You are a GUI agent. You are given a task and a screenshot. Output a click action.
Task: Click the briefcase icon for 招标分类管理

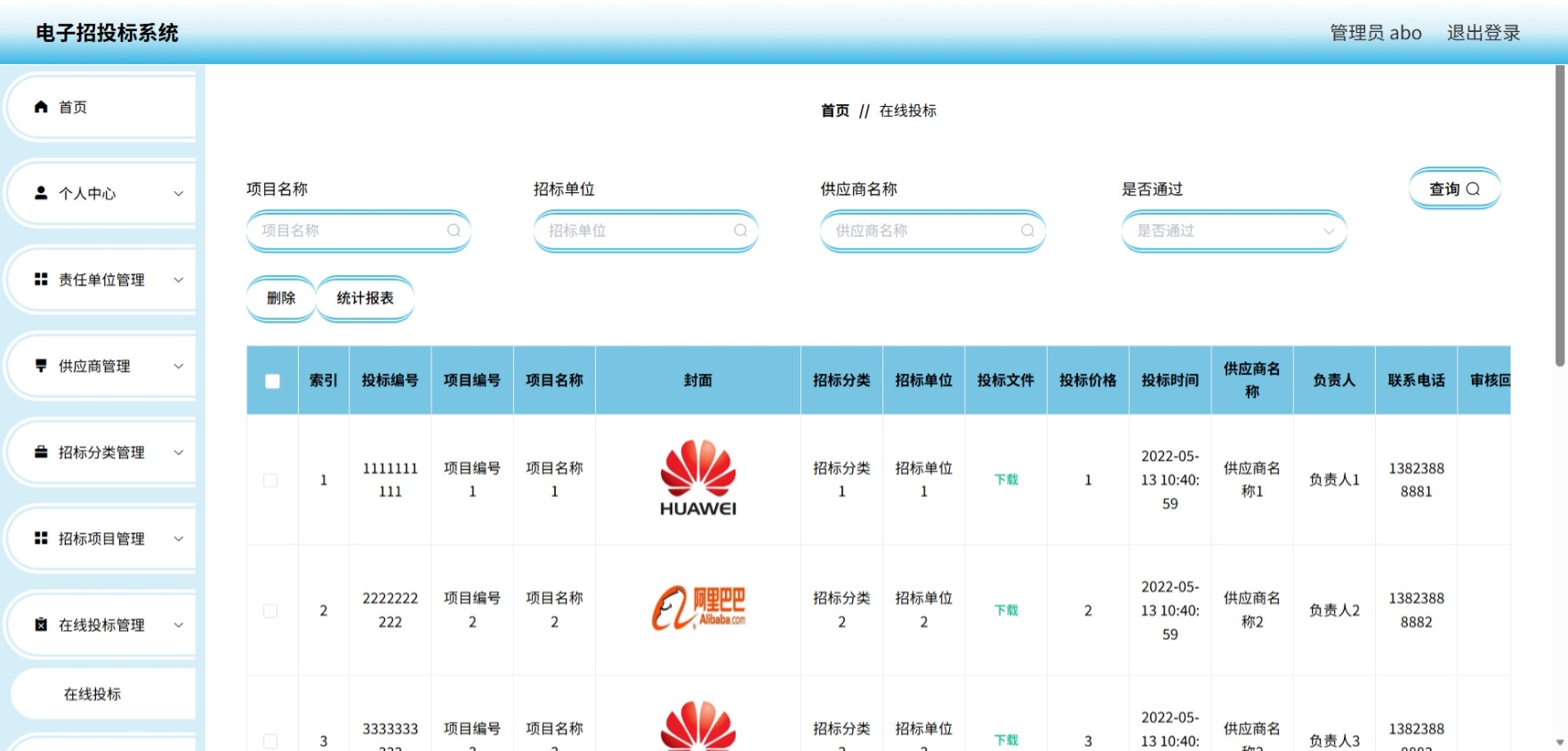pos(41,452)
